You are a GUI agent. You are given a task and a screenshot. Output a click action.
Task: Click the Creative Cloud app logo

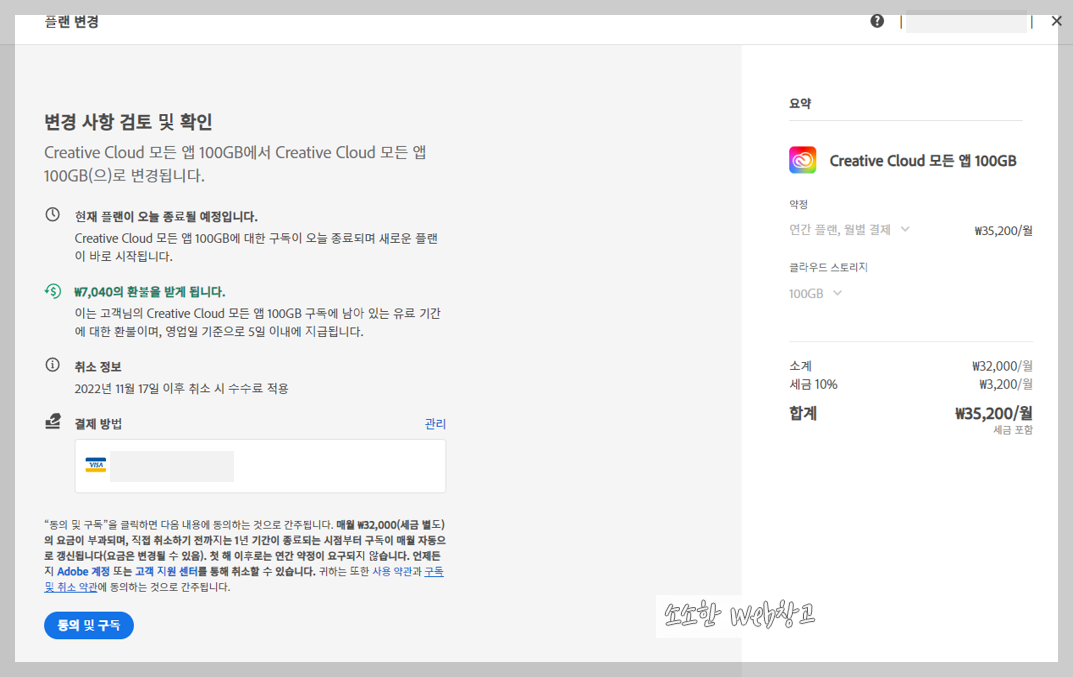click(x=802, y=160)
